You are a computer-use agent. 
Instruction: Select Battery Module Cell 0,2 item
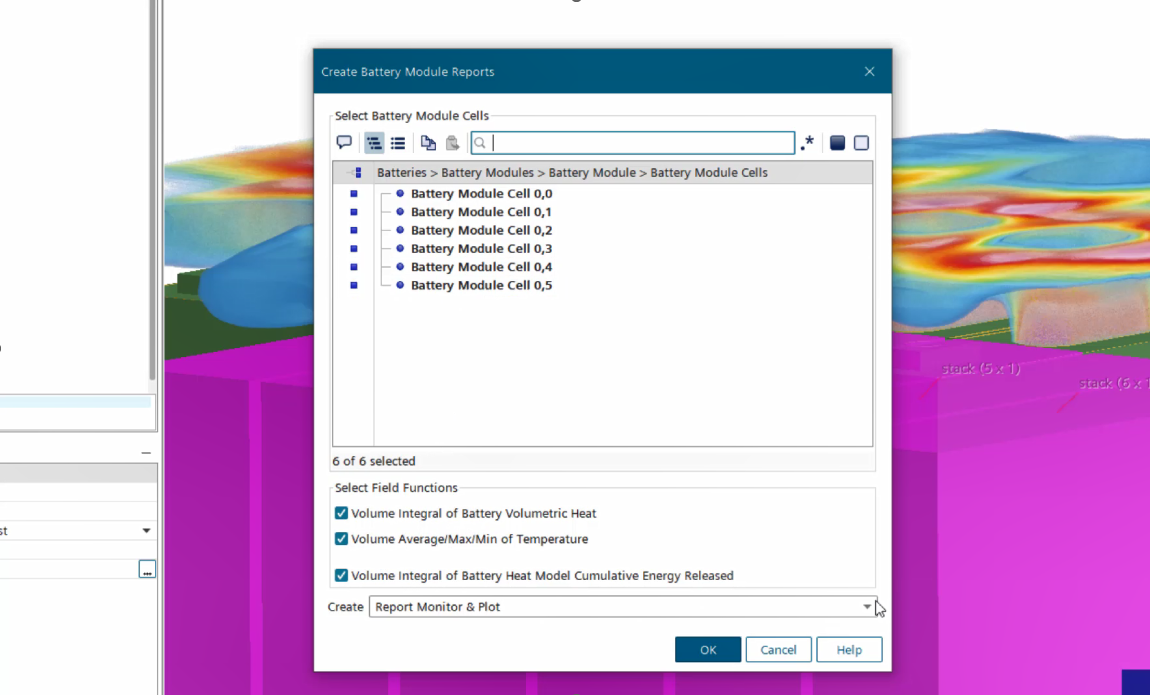tap(481, 230)
